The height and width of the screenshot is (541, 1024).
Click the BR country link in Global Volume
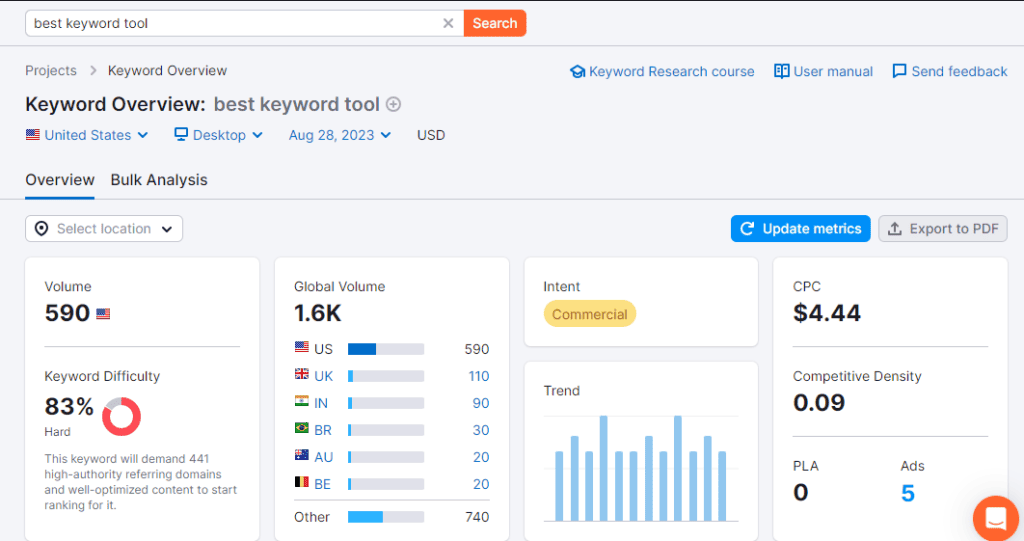coord(323,430)
